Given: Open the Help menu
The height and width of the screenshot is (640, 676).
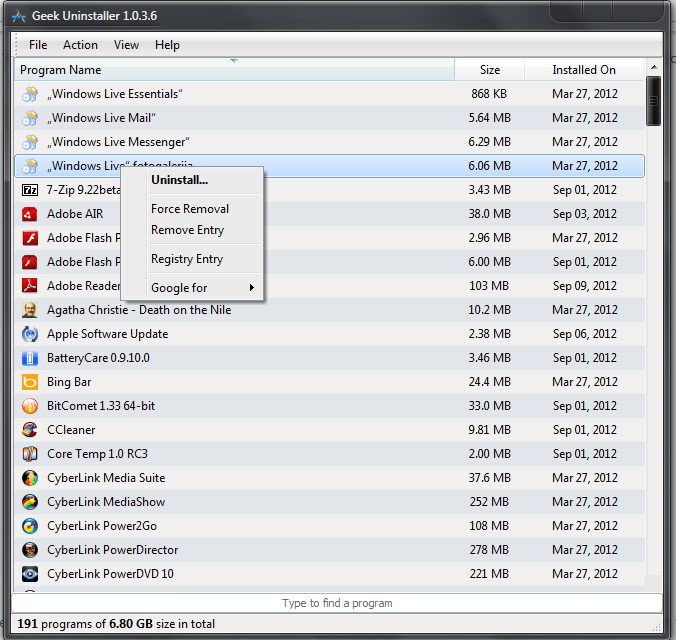Looking at the screenshot, I should [167, 45].
